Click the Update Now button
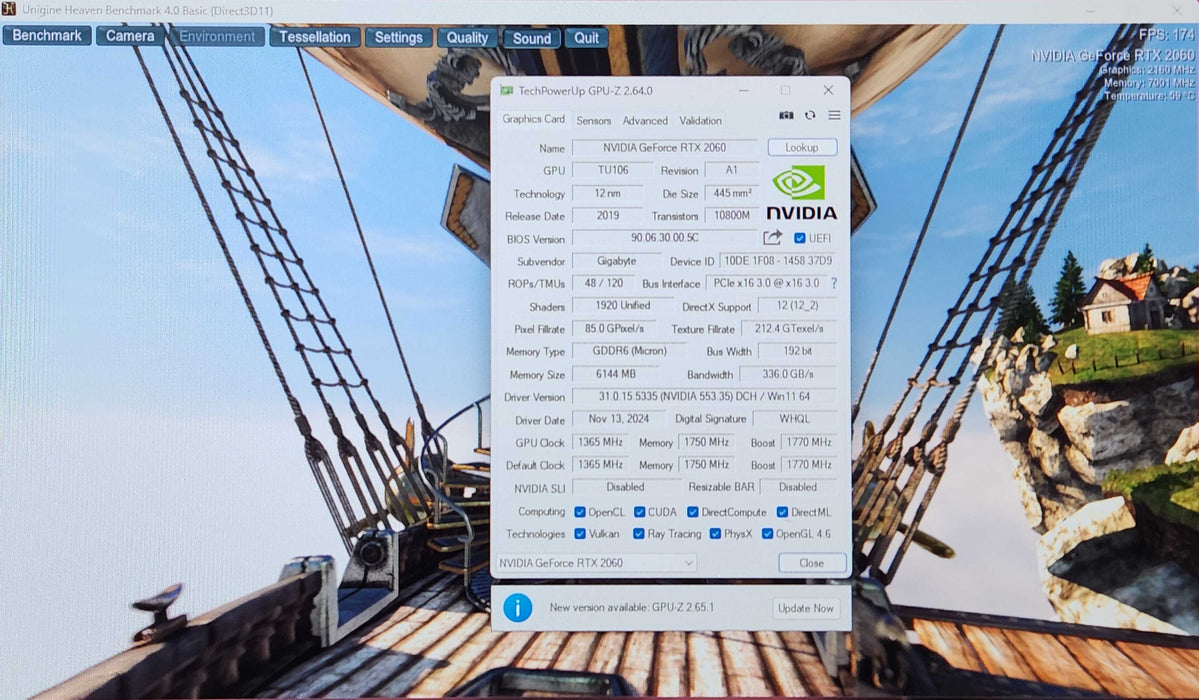The image size is (1199, 700). [805, 608]
